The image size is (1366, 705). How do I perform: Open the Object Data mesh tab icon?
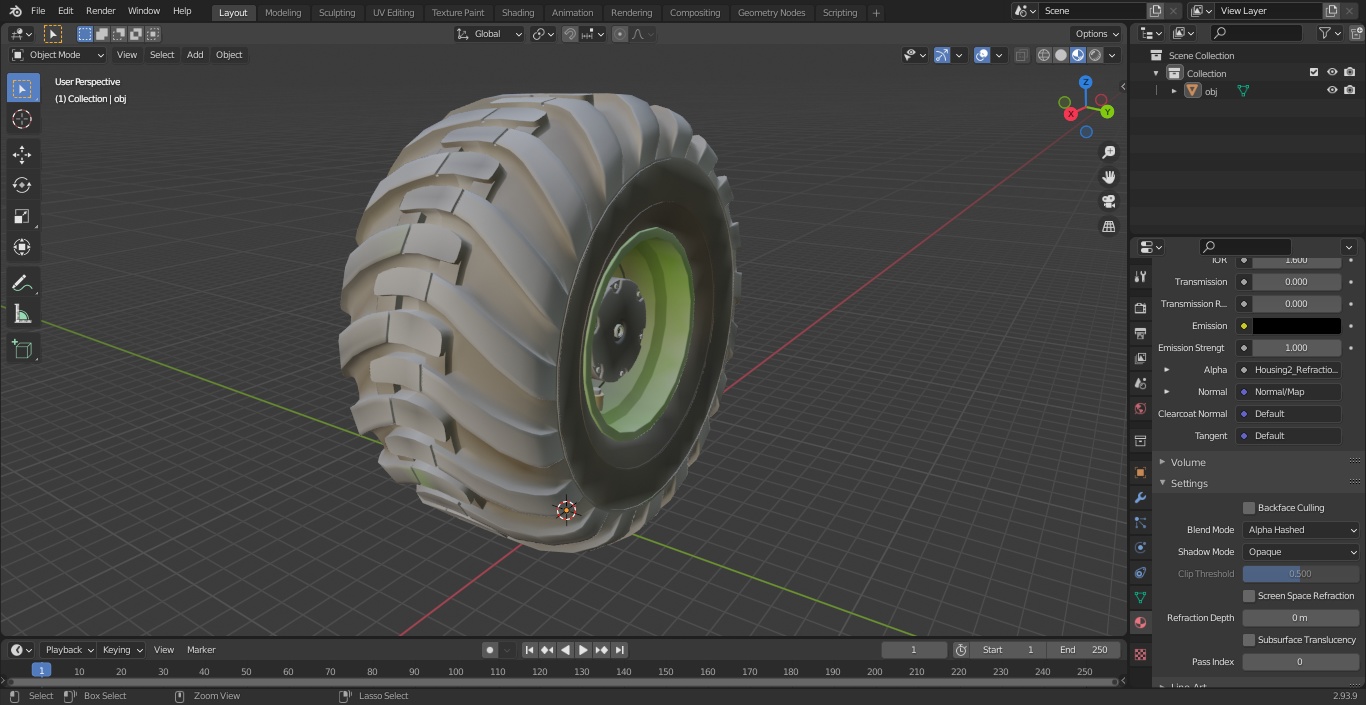point(1140,597)
